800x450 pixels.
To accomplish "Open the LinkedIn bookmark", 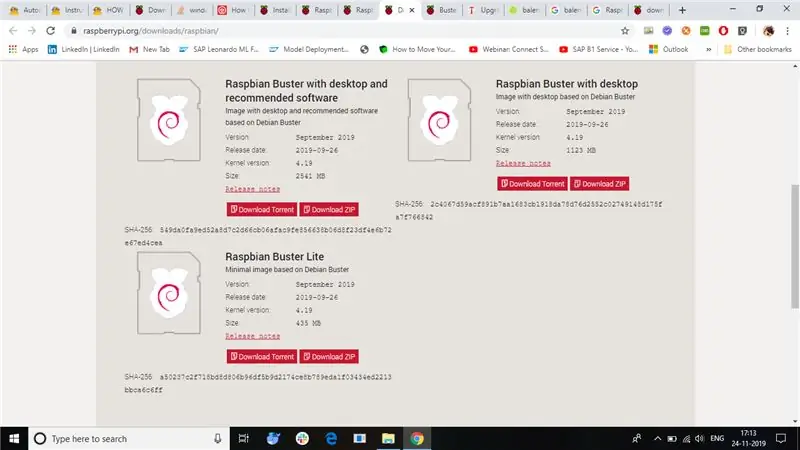I will (84, 49).
